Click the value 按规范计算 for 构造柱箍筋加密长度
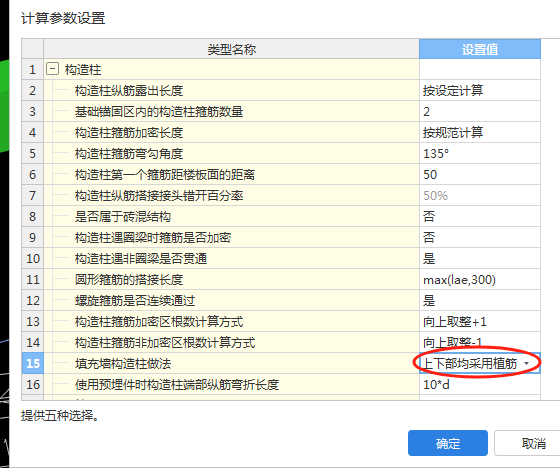Image resolution: width=560 pixels, height=468 pixels. coord(480,133)
